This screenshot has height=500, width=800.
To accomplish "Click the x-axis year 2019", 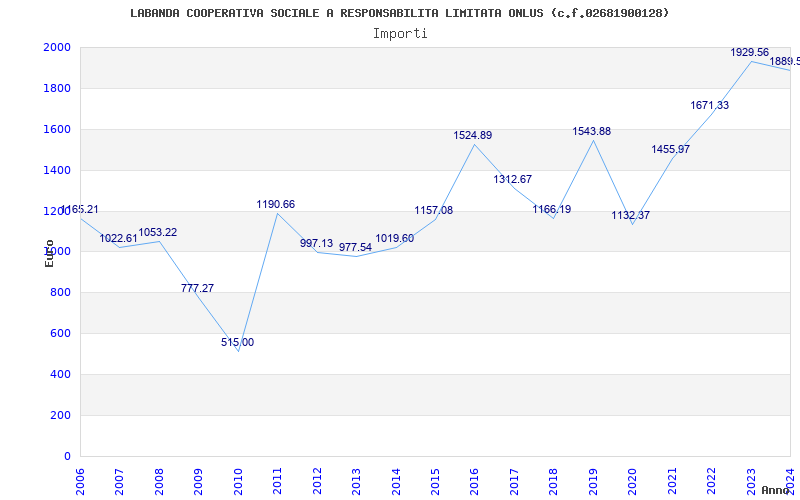I will click(593, 482).
